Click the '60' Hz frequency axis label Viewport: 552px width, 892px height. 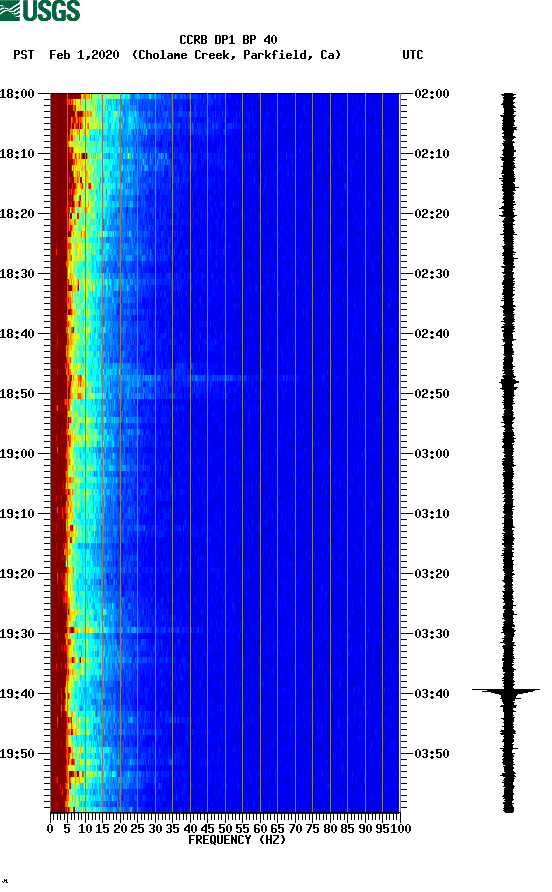[260, 829]
